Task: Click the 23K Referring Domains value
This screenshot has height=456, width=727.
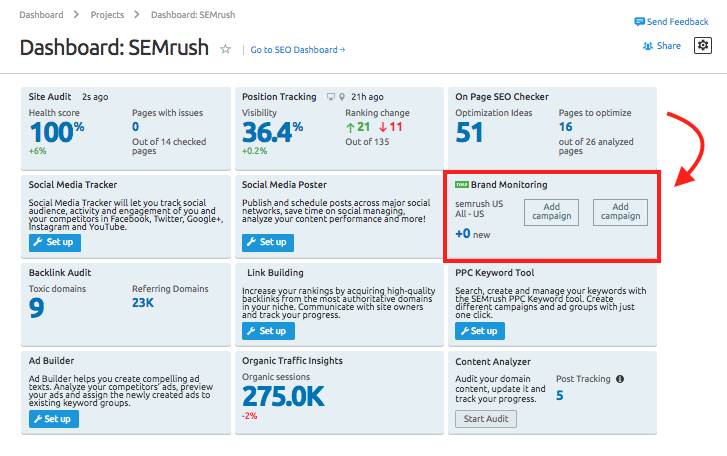Action: (143, 303)
